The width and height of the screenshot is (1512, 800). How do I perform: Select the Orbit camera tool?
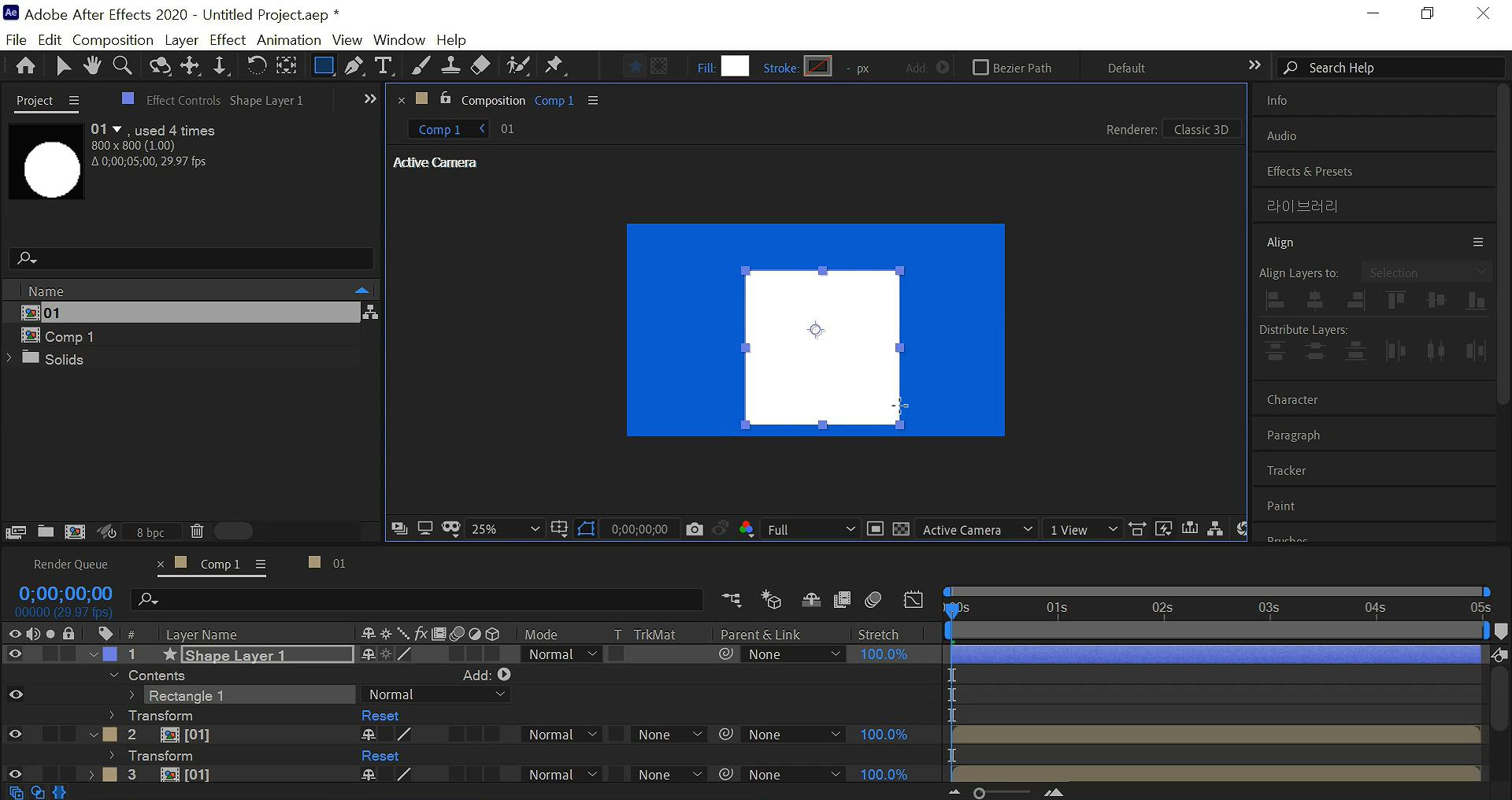(x=160, y=66)
